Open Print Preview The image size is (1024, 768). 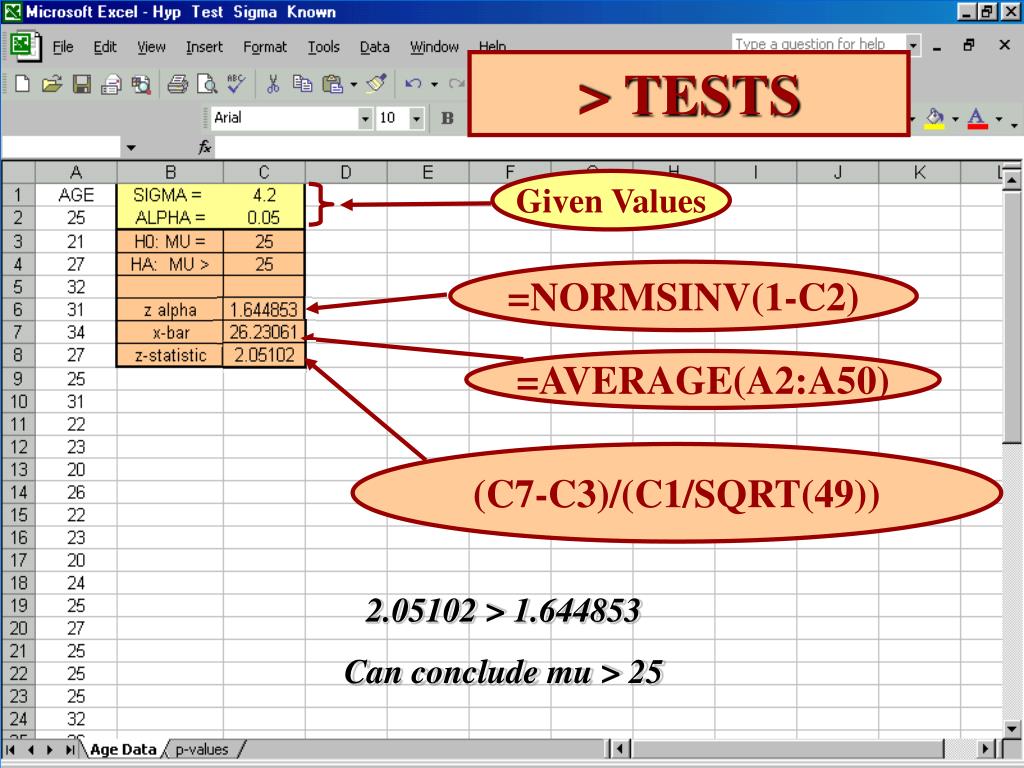tap(207, 84)
